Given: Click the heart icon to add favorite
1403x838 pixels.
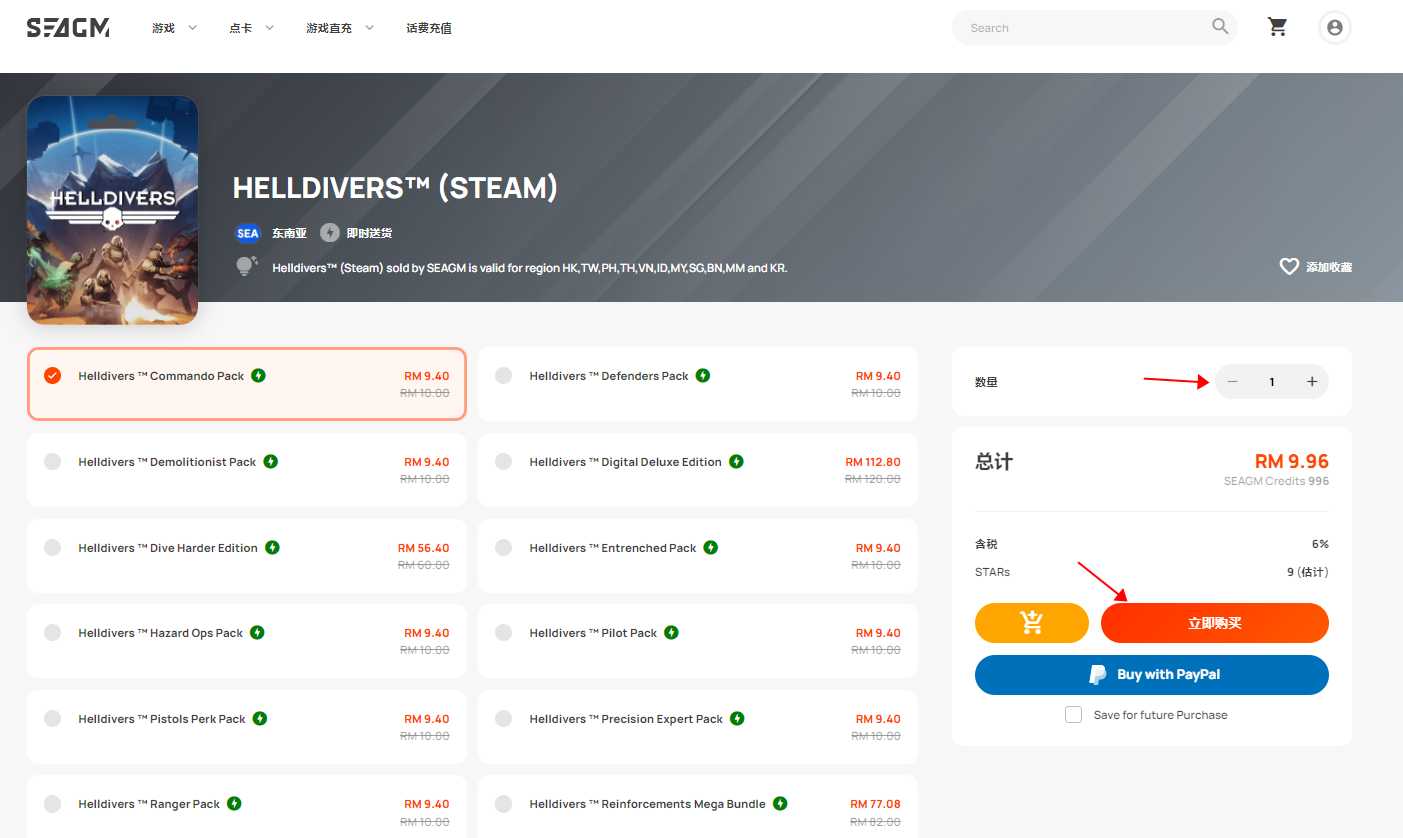Looking at the screenshot, I should [1289, 267].
